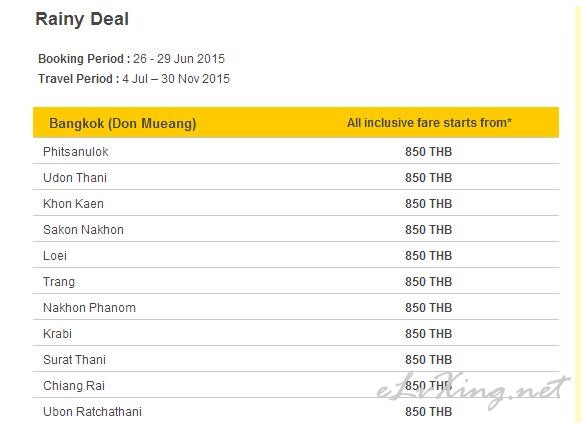The image size is (581, 423).
Task: Select the Ubon Ratchathani destination
Action: point(92,412)
